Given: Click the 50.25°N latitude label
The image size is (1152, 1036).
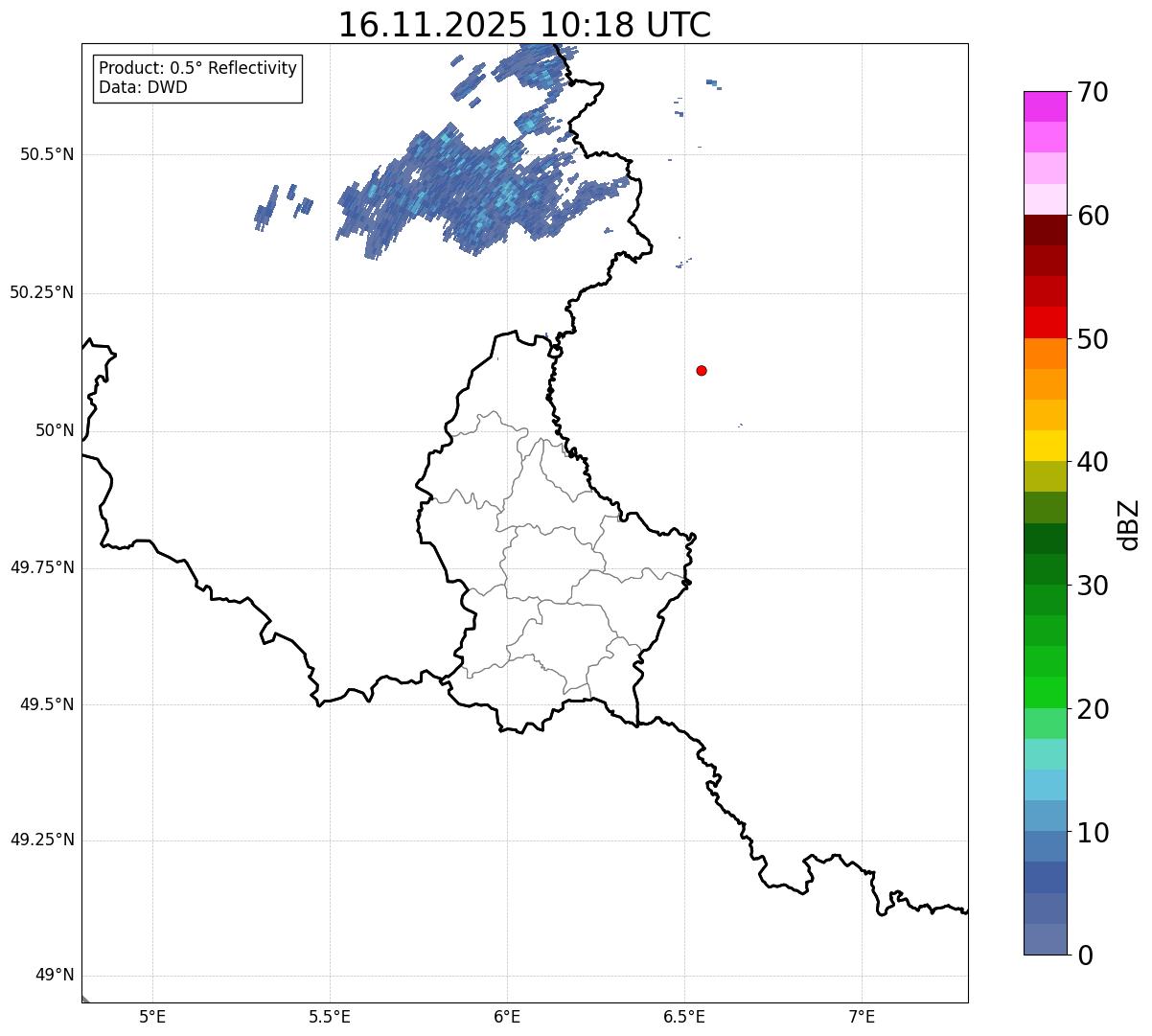Looking at the screenshot, I should [x=41, y=292].
